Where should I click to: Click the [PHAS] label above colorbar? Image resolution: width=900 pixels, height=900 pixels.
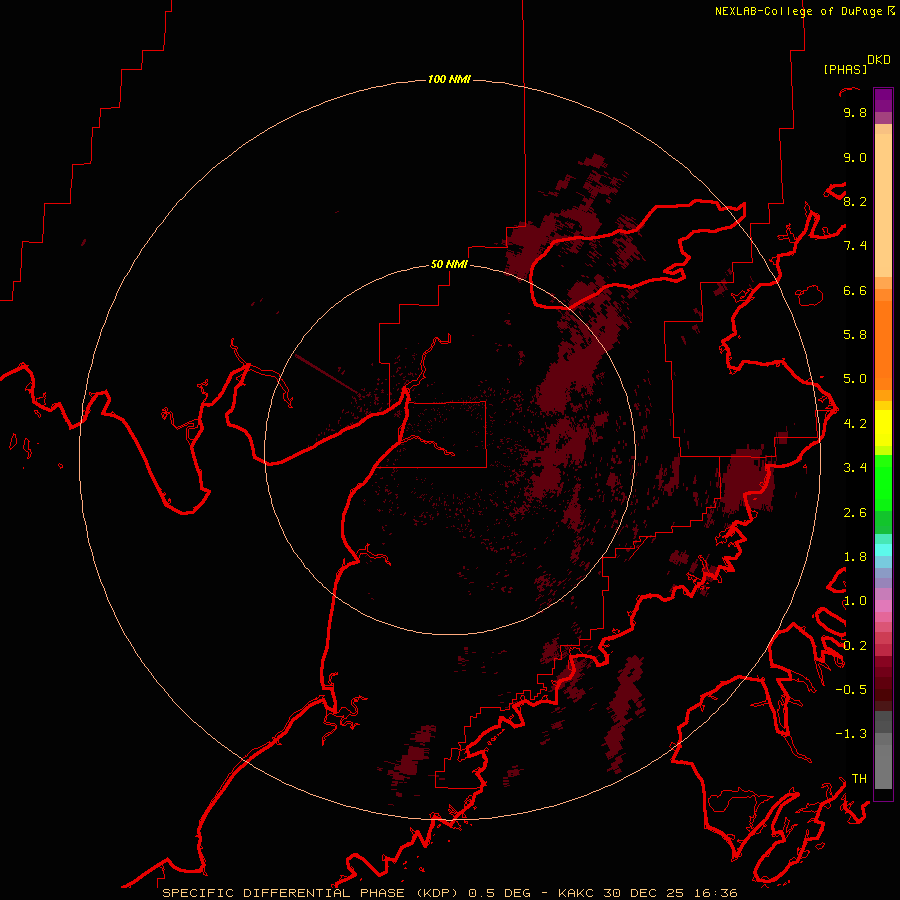tap(845, 69)
